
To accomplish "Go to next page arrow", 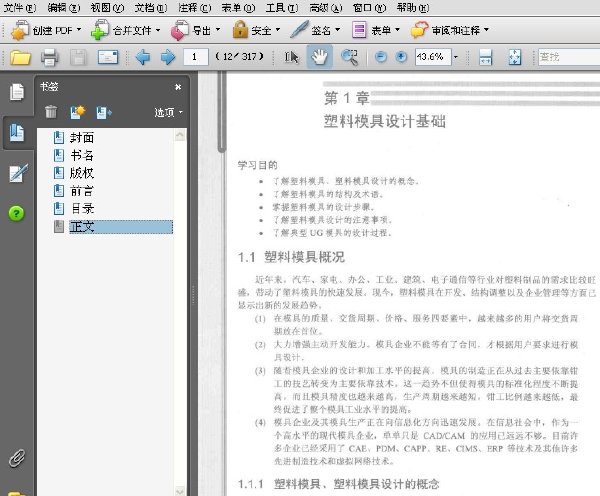I will (x=168, y=57).
